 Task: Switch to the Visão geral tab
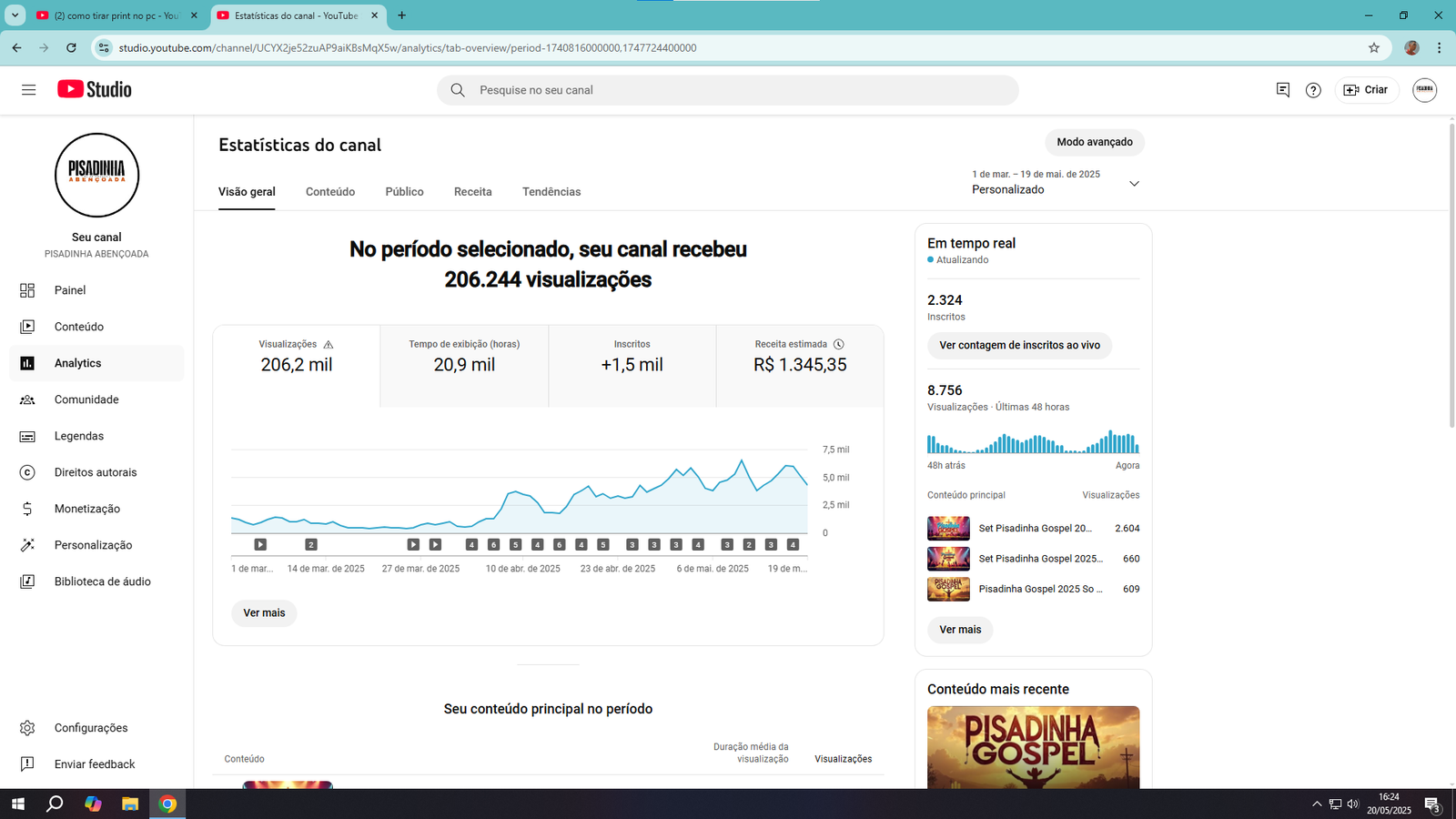coord(247,192)
